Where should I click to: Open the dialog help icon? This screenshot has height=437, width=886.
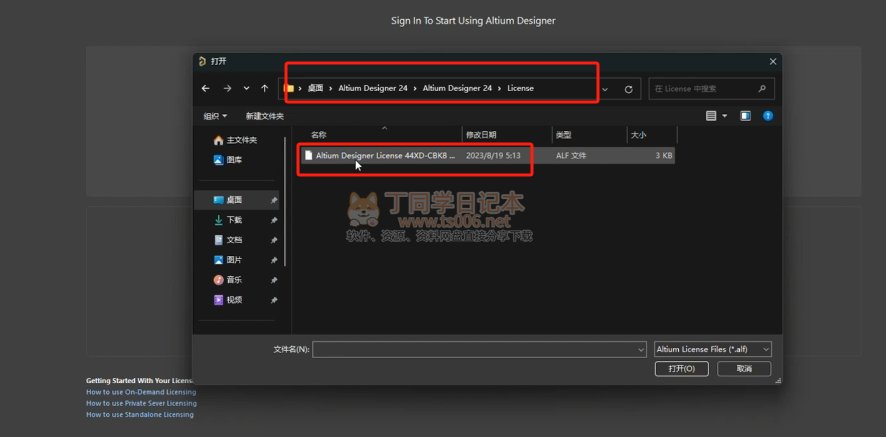[x=767, y=116]
